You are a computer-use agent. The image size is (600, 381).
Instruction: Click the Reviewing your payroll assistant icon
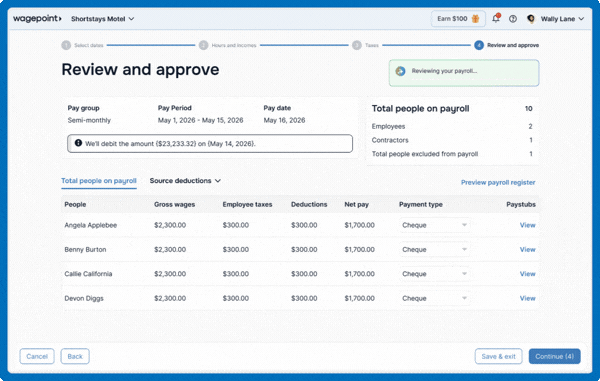click(x=400, y=71)
